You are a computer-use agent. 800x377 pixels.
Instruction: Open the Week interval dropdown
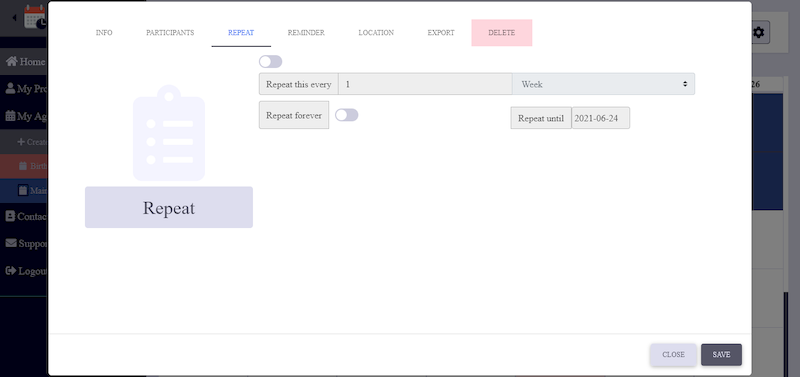(604, 84)
